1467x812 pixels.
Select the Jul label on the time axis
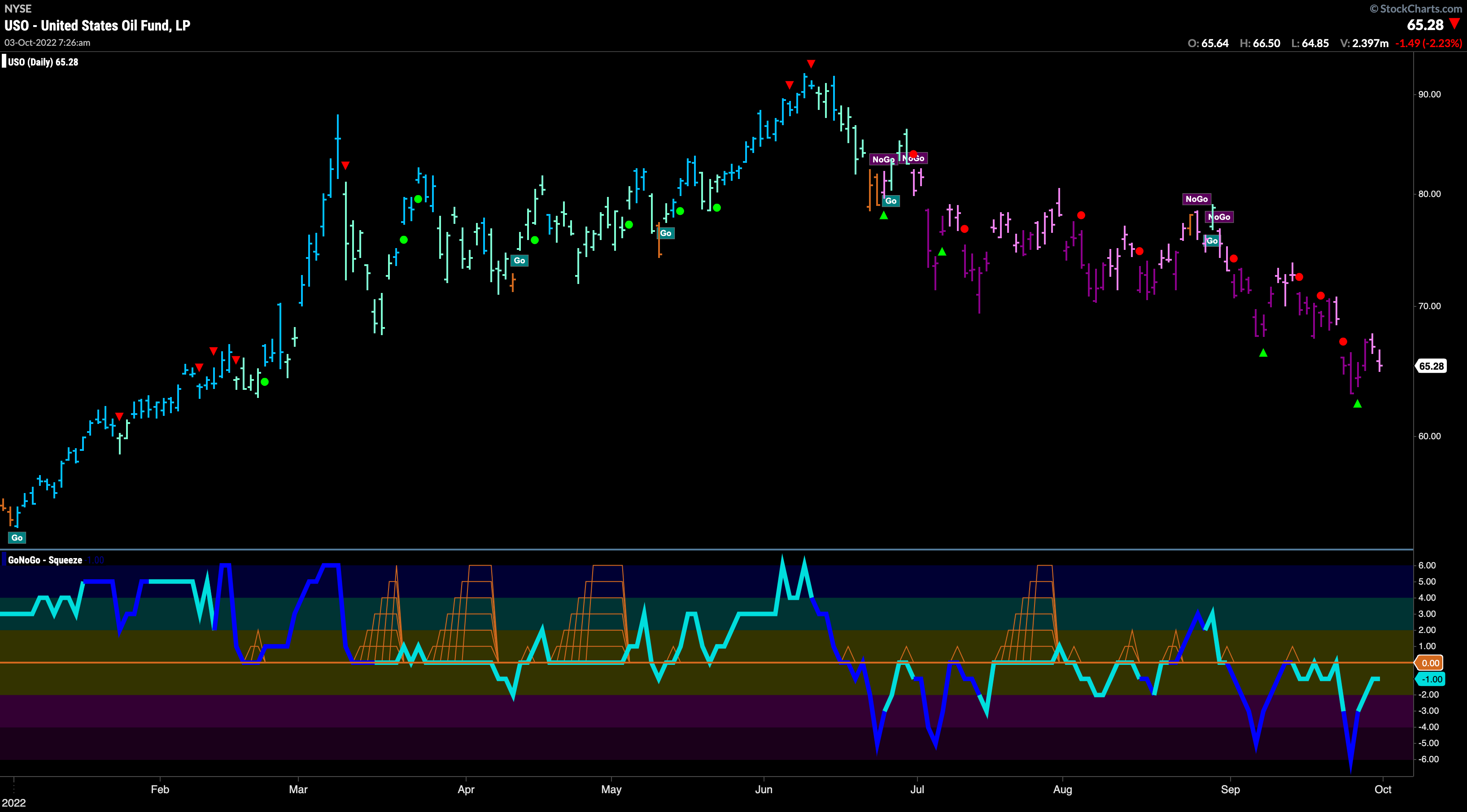tap(917, 790)
